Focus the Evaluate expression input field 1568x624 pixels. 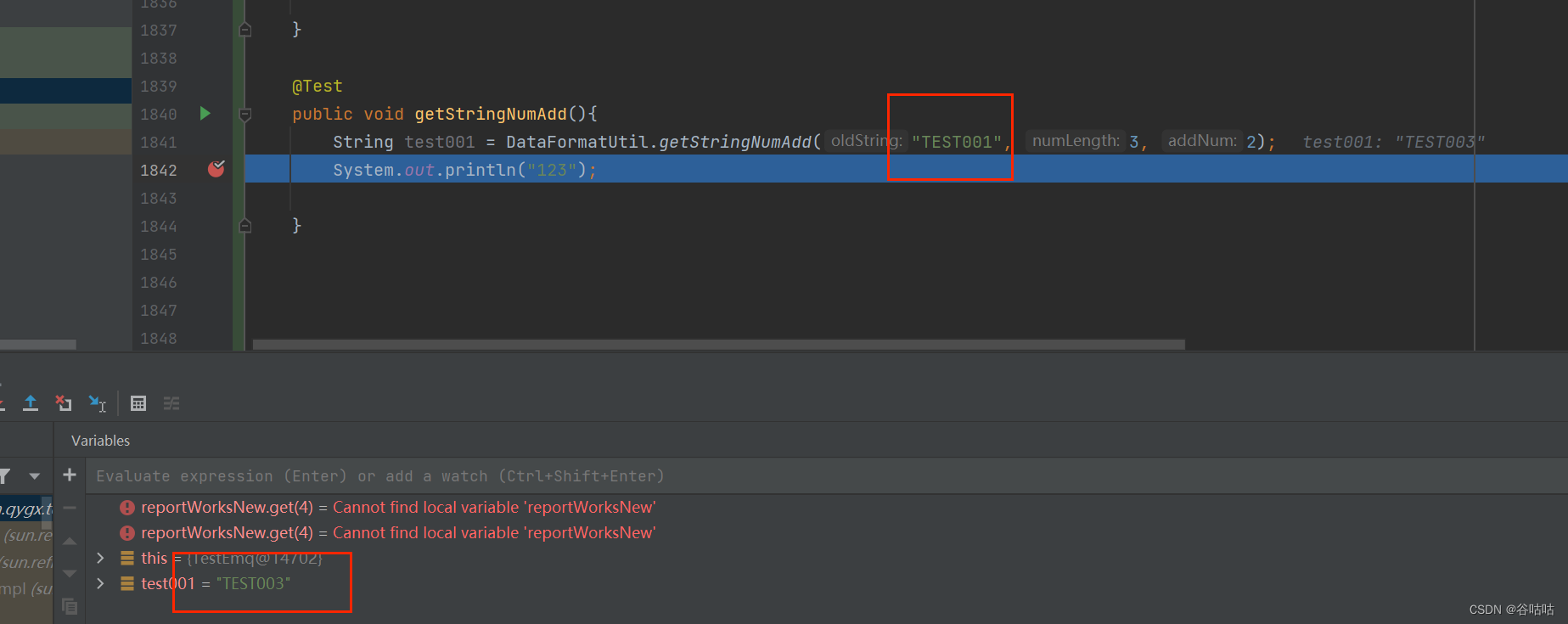[828, 476]
